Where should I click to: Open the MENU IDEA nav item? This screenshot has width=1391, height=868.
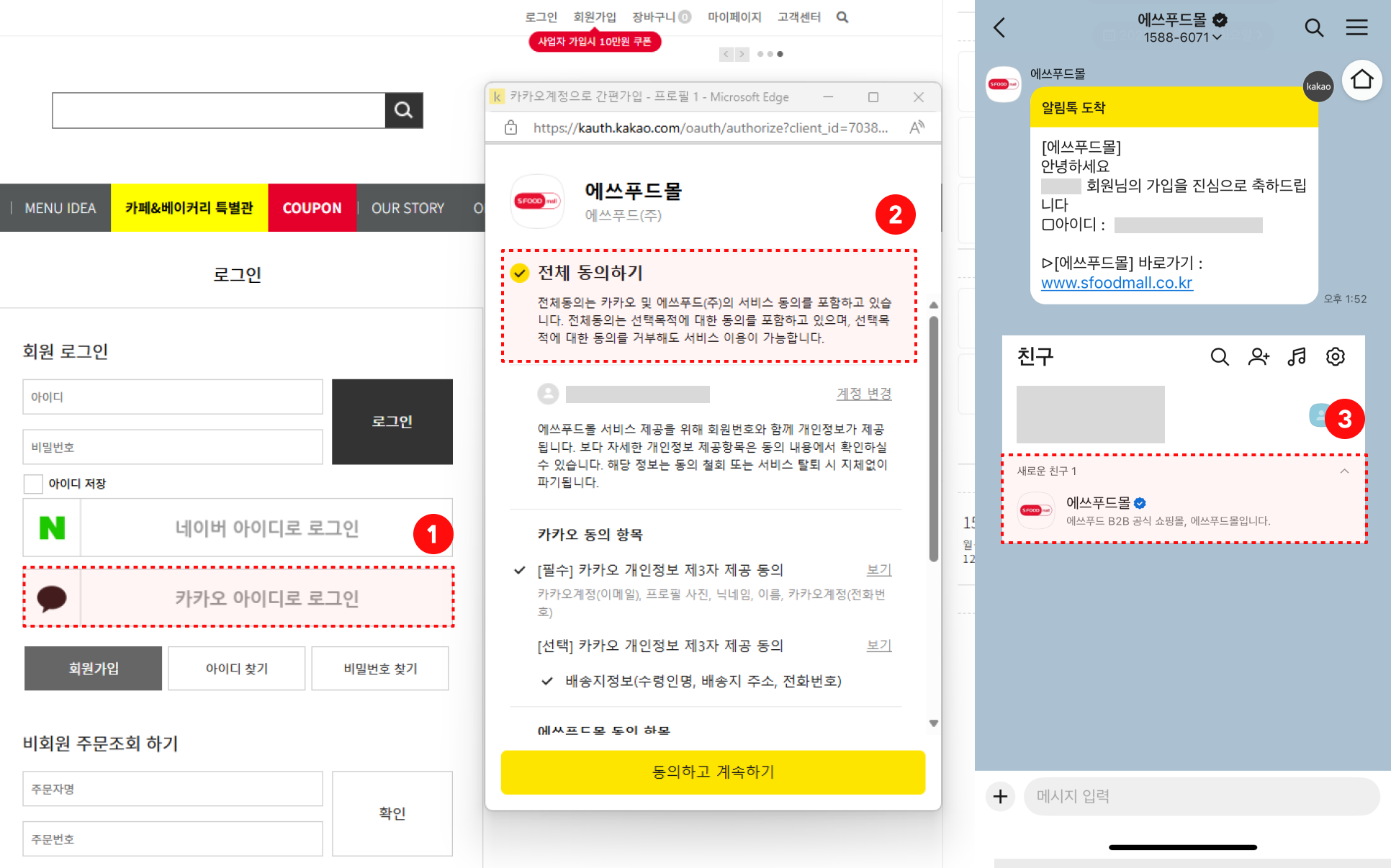tap(60, 208)
